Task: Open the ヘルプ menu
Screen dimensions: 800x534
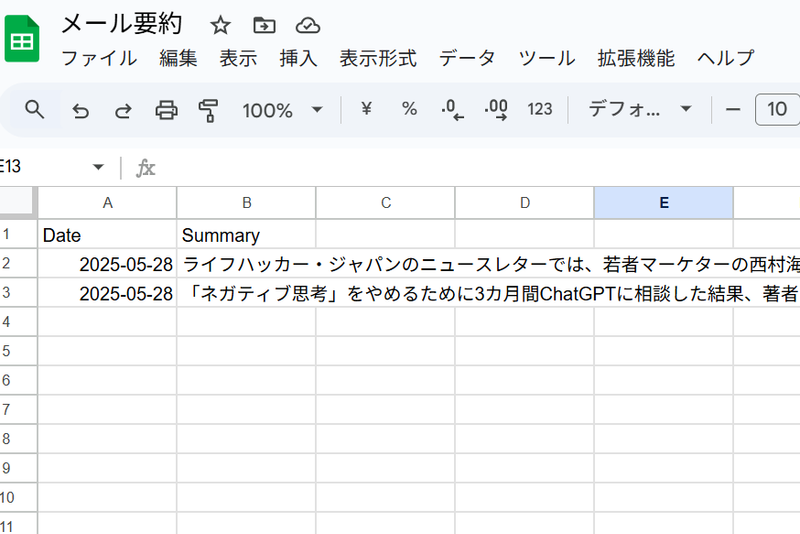Action: tap(726, 58)
